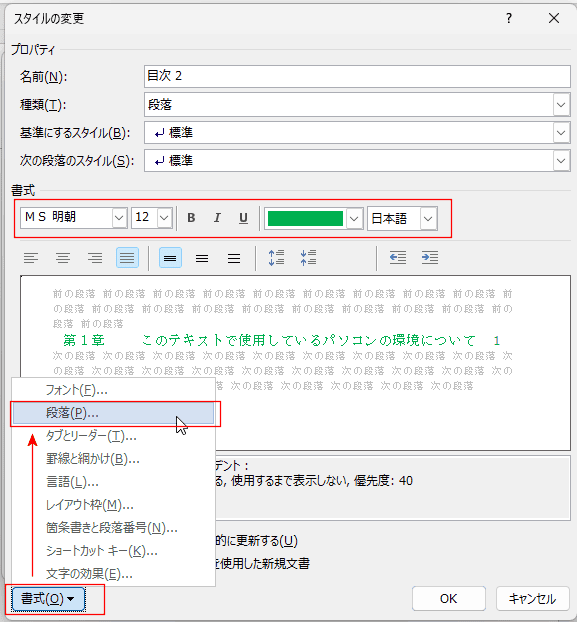
Task: Set single line spacing icon
Action: point(171,258)
